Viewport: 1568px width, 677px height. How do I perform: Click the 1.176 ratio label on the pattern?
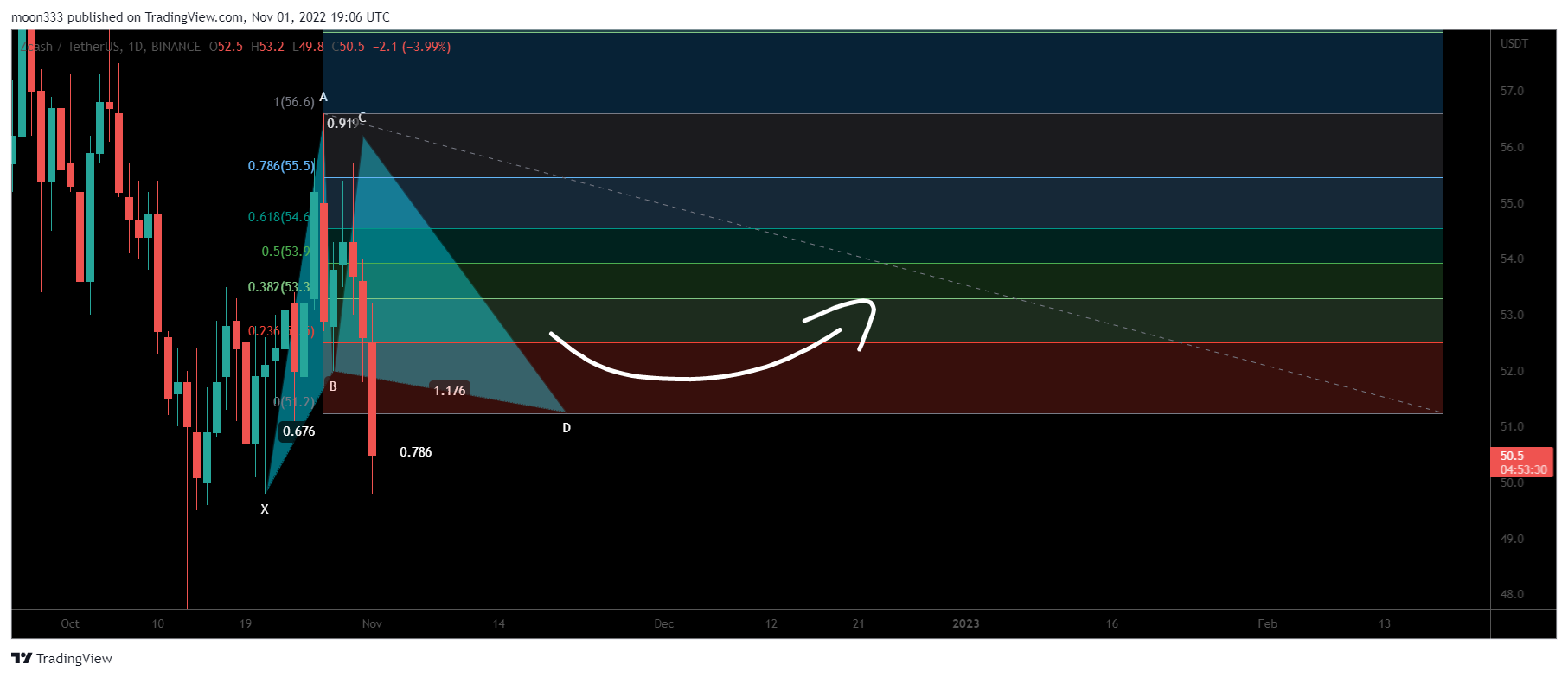[x=450, y=391]
